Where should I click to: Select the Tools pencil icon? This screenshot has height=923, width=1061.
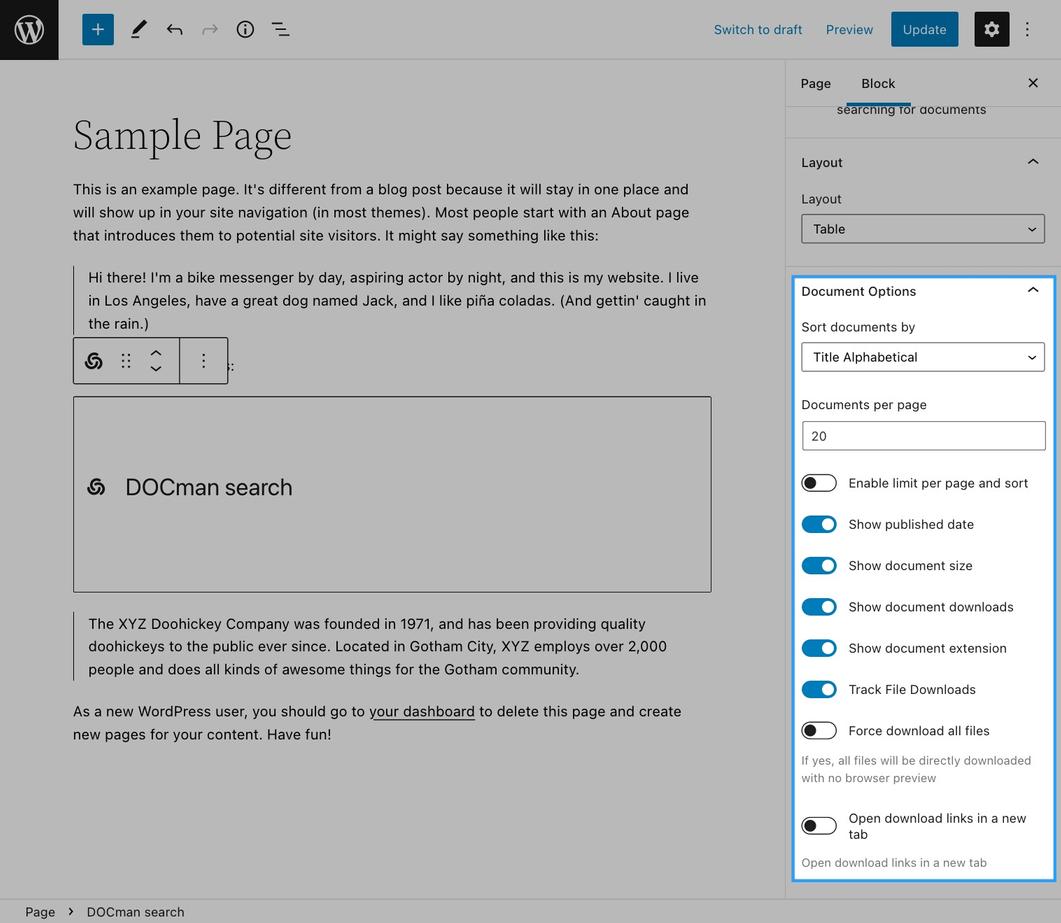139,30
